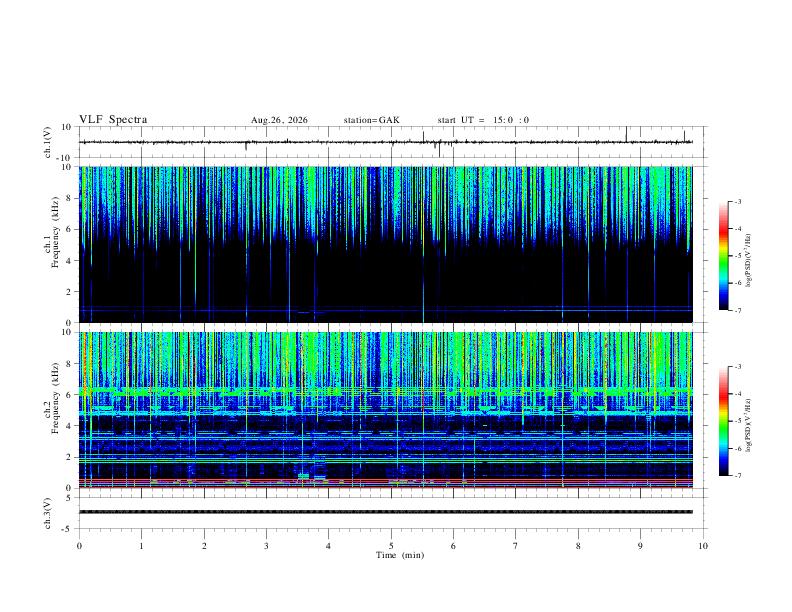Image resolution: width=792 pixels, height=612 pixels.
Task: Click the station=GAK label
Action: click(x=371, y=120)
